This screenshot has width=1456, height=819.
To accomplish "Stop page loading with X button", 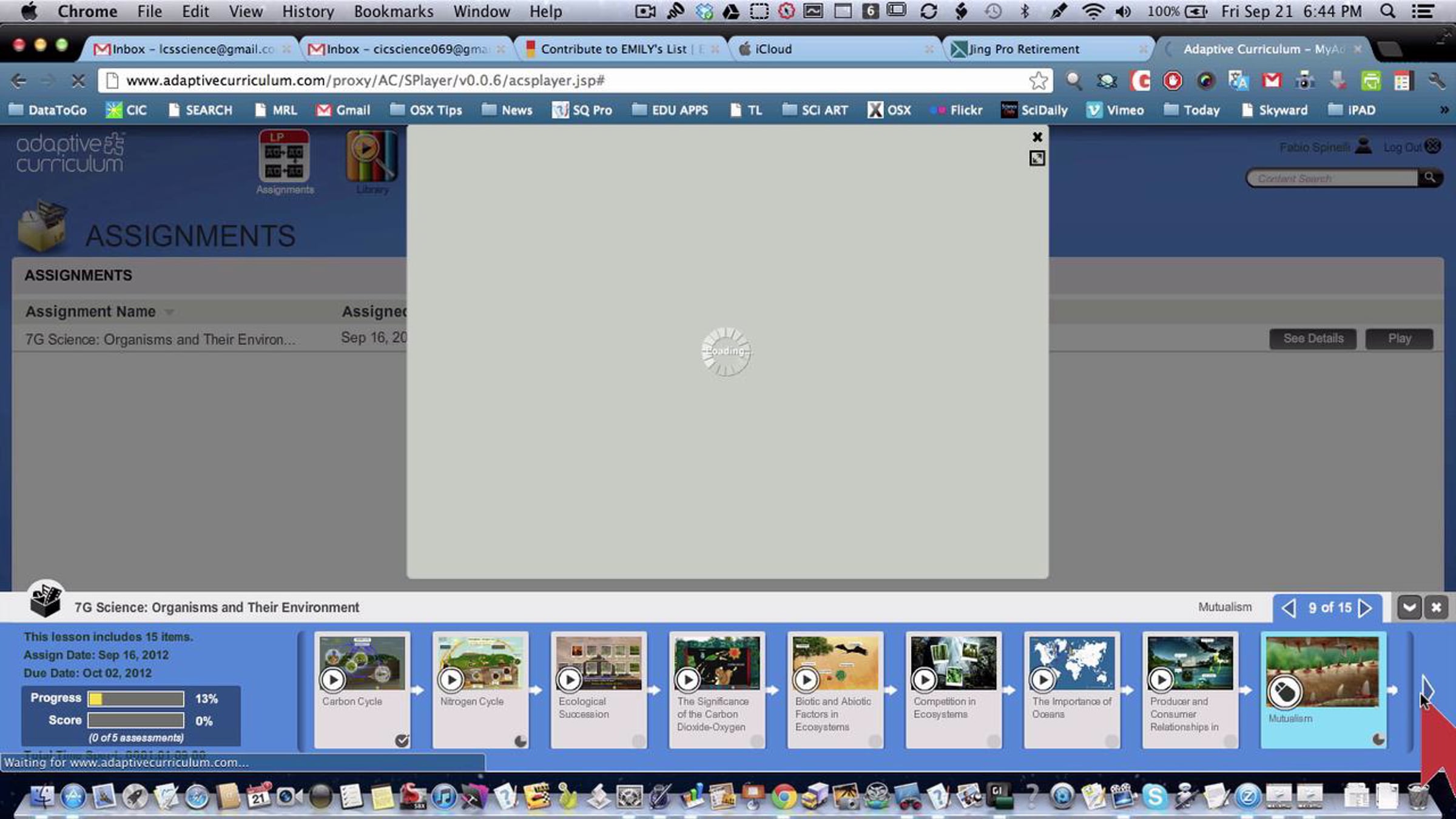I will click(x=78, y=81).
